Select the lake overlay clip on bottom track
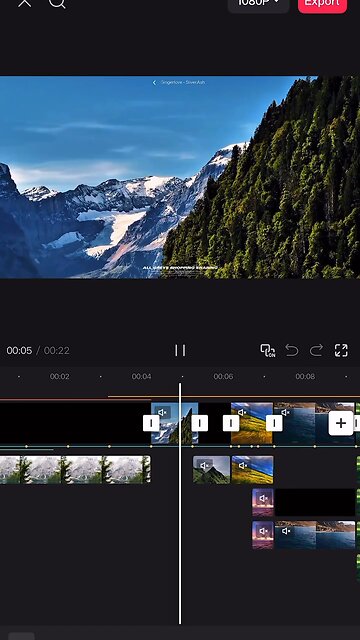 pos(315,535)
